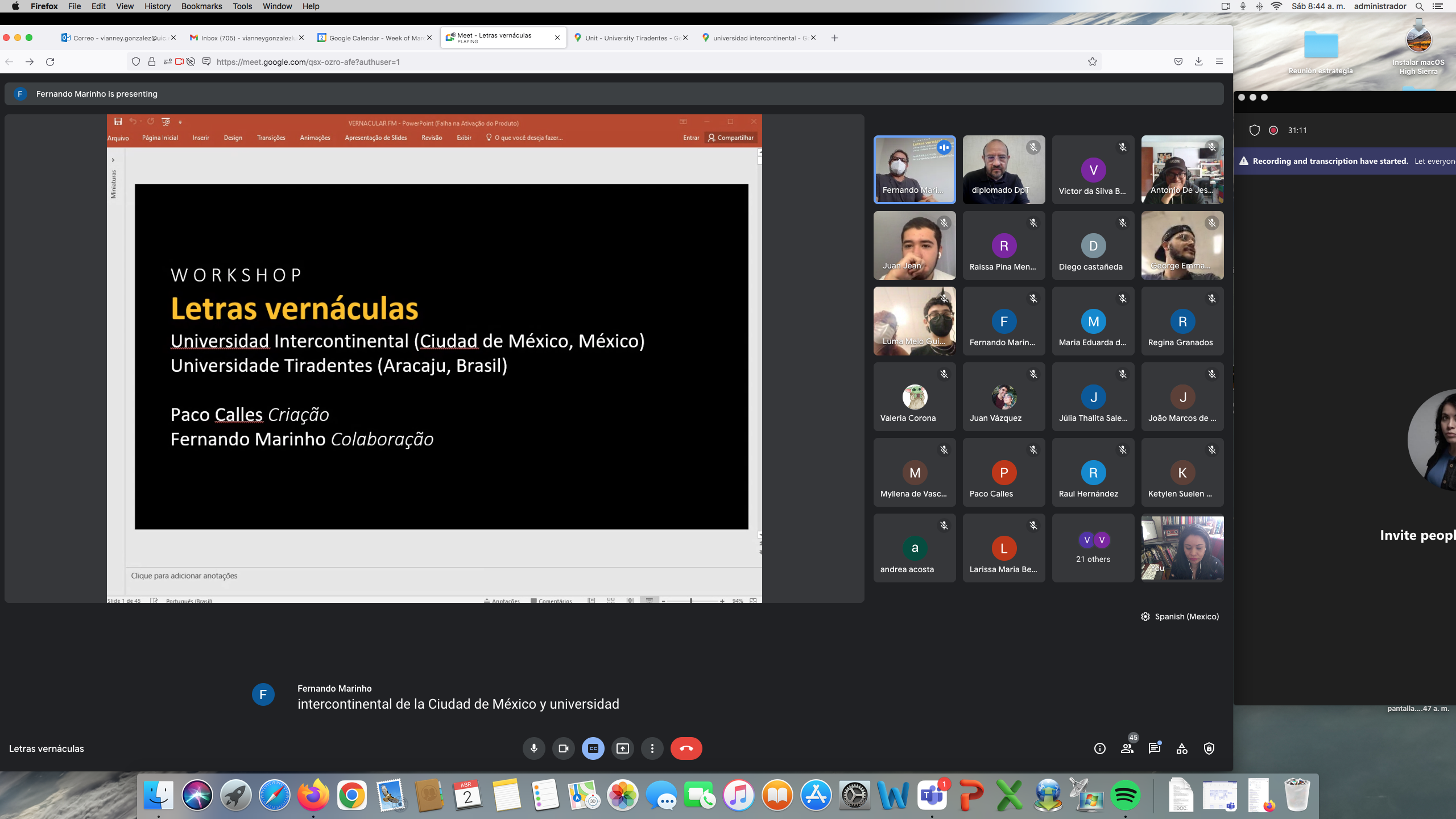The width and height of the screenshot is (1456, 819).
Task: Go forward one page in Firefox
Action: click(x=30, y=61)
